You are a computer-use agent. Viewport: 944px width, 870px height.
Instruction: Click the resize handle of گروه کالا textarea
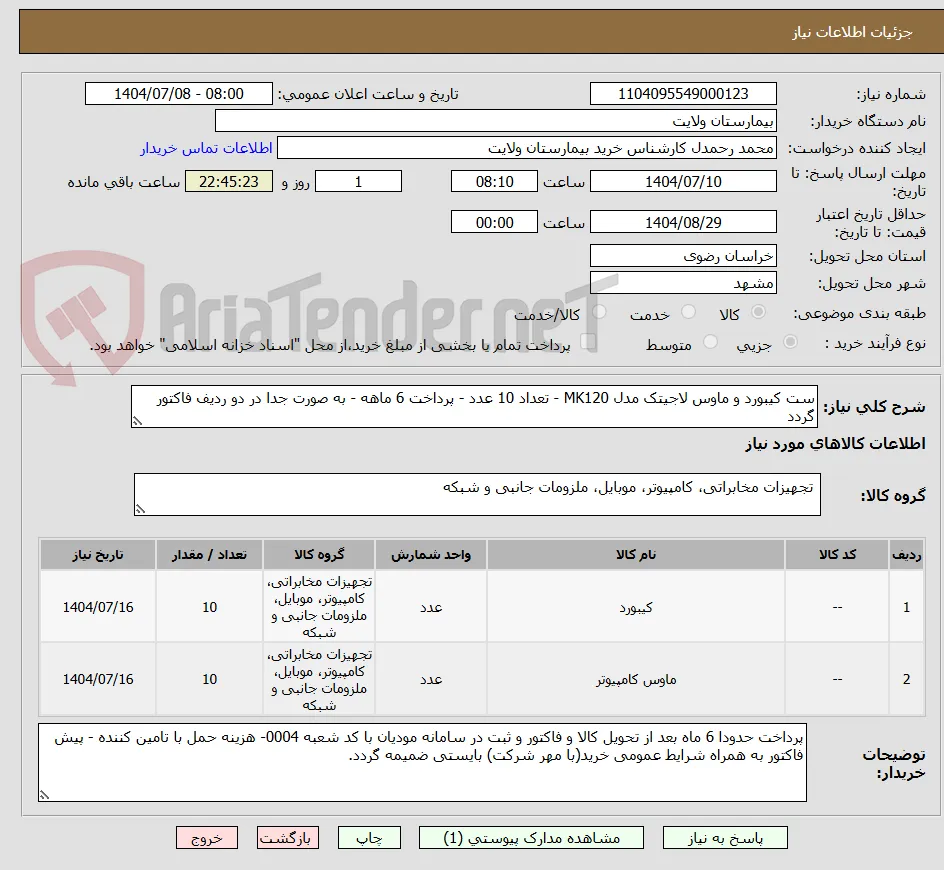tap(140, 509)
